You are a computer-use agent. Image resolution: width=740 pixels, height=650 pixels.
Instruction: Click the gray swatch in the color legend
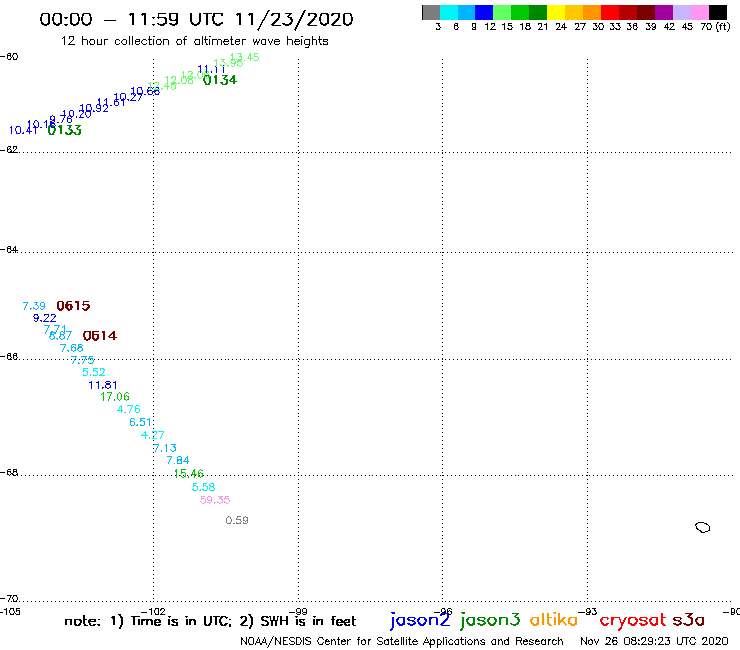point(431,12)
